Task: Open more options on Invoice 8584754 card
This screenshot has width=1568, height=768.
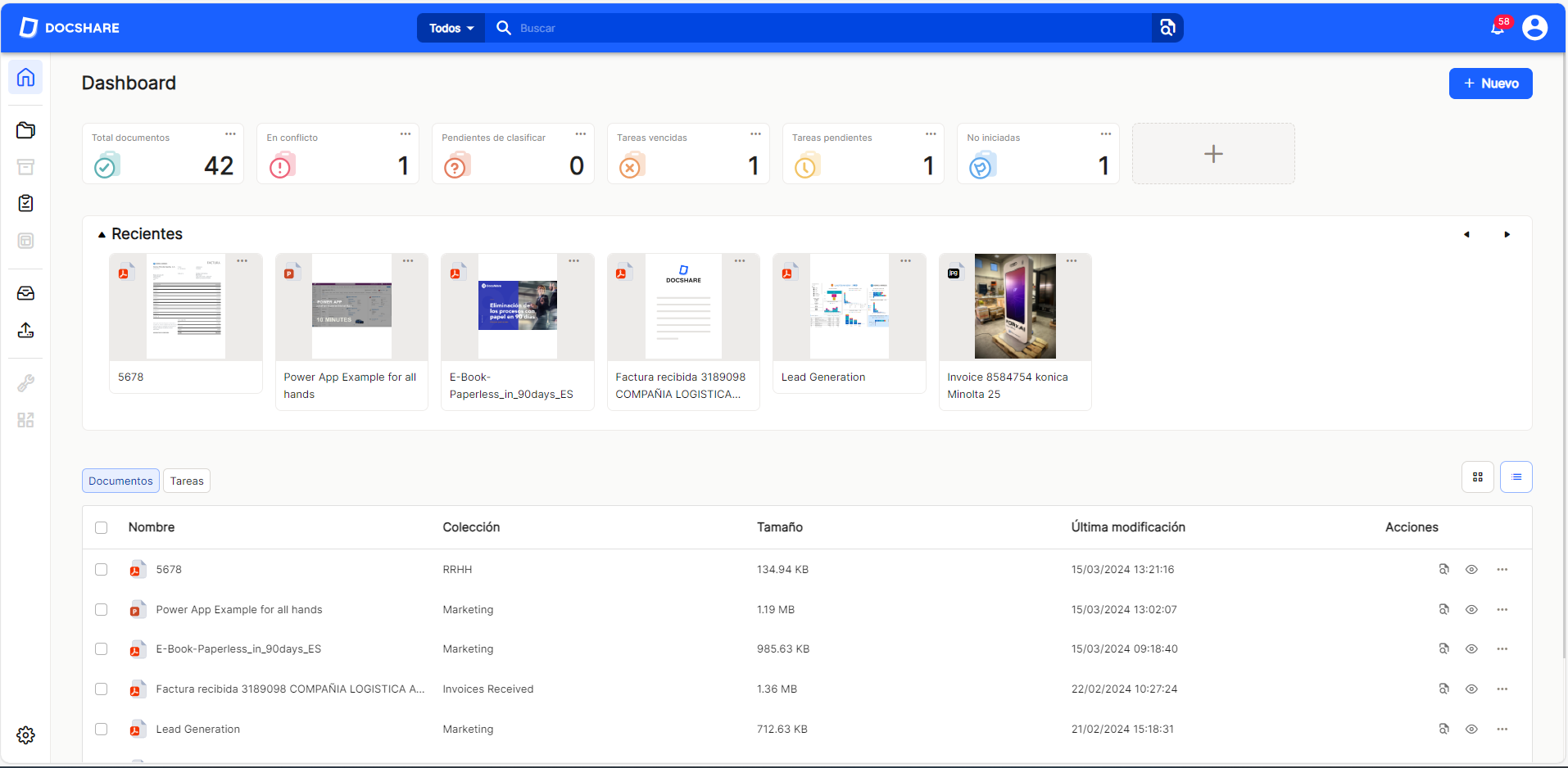Action: click(x=1072, y=261)
